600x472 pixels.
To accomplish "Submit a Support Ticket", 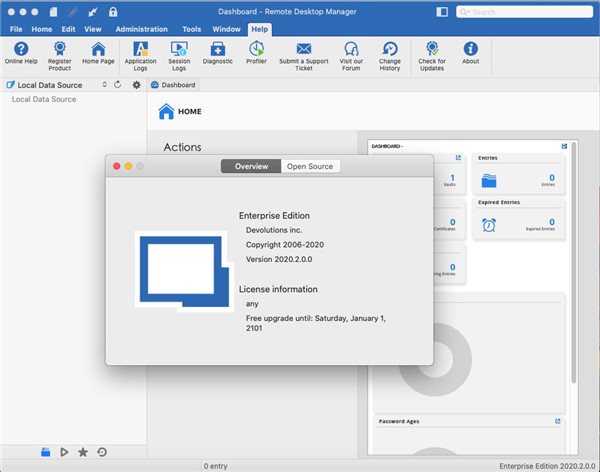I will 304,56.
